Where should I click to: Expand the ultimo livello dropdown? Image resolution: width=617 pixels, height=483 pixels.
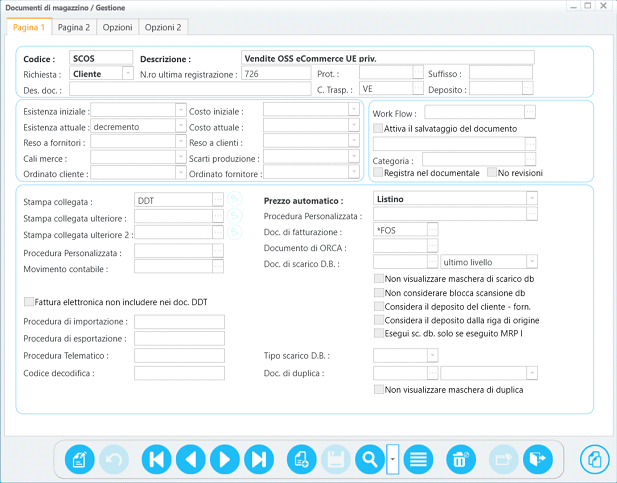pyautogui.click(x=532, y=261)
